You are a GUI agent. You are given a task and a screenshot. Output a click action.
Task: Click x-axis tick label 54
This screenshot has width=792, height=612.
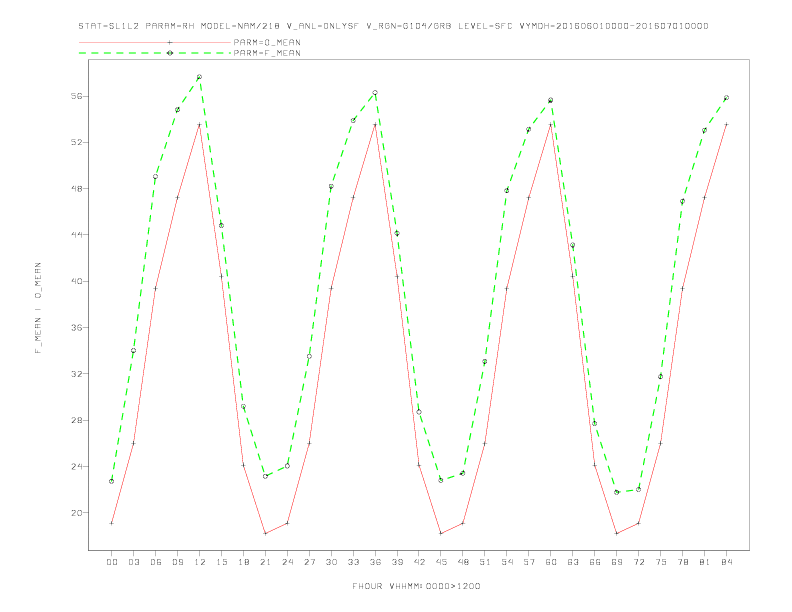[x=507, y=562]
